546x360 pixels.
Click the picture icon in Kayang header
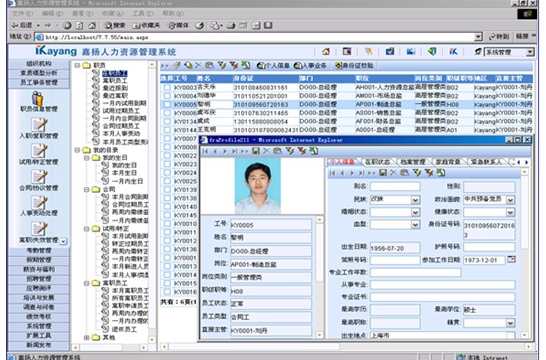point(411,52)
